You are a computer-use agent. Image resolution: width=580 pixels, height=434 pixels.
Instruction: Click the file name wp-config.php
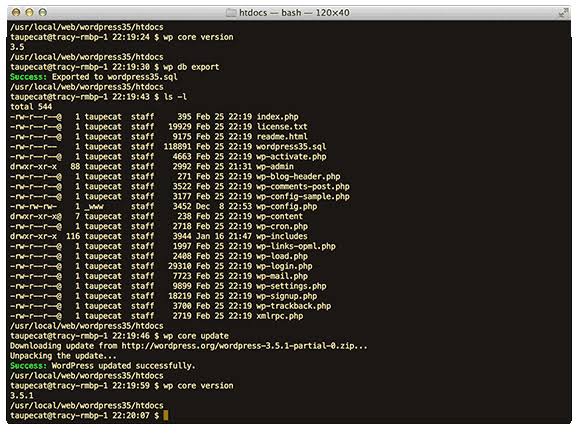pyautogui.click(x=287, y=206)
